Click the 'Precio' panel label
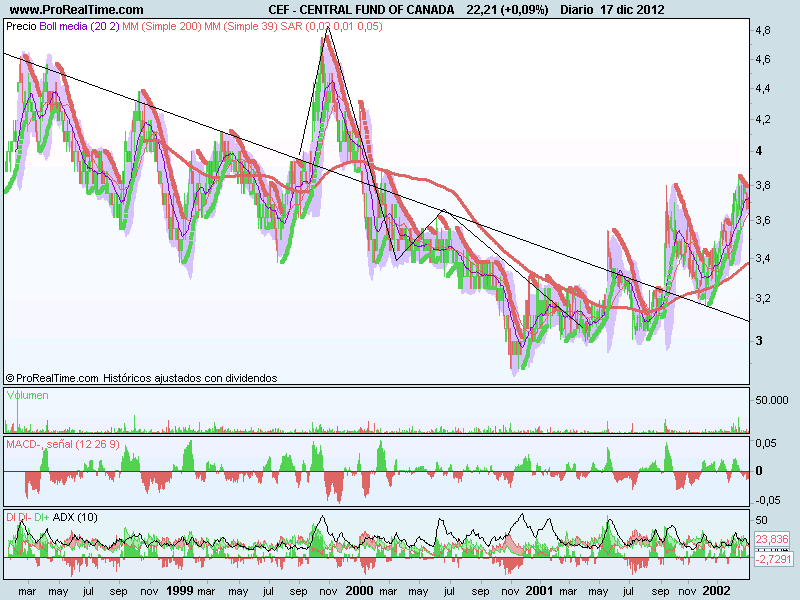This screenshot has width=800, height=600. point(21,26)
